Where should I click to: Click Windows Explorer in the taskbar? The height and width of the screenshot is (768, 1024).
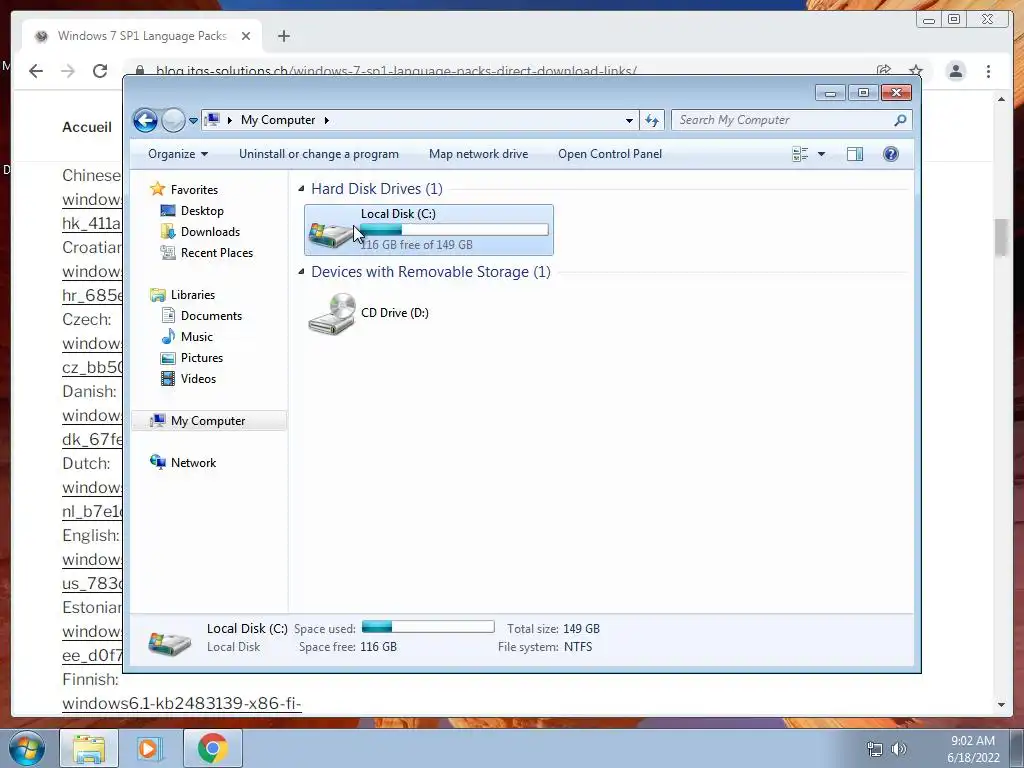click(x=89, y=748)
